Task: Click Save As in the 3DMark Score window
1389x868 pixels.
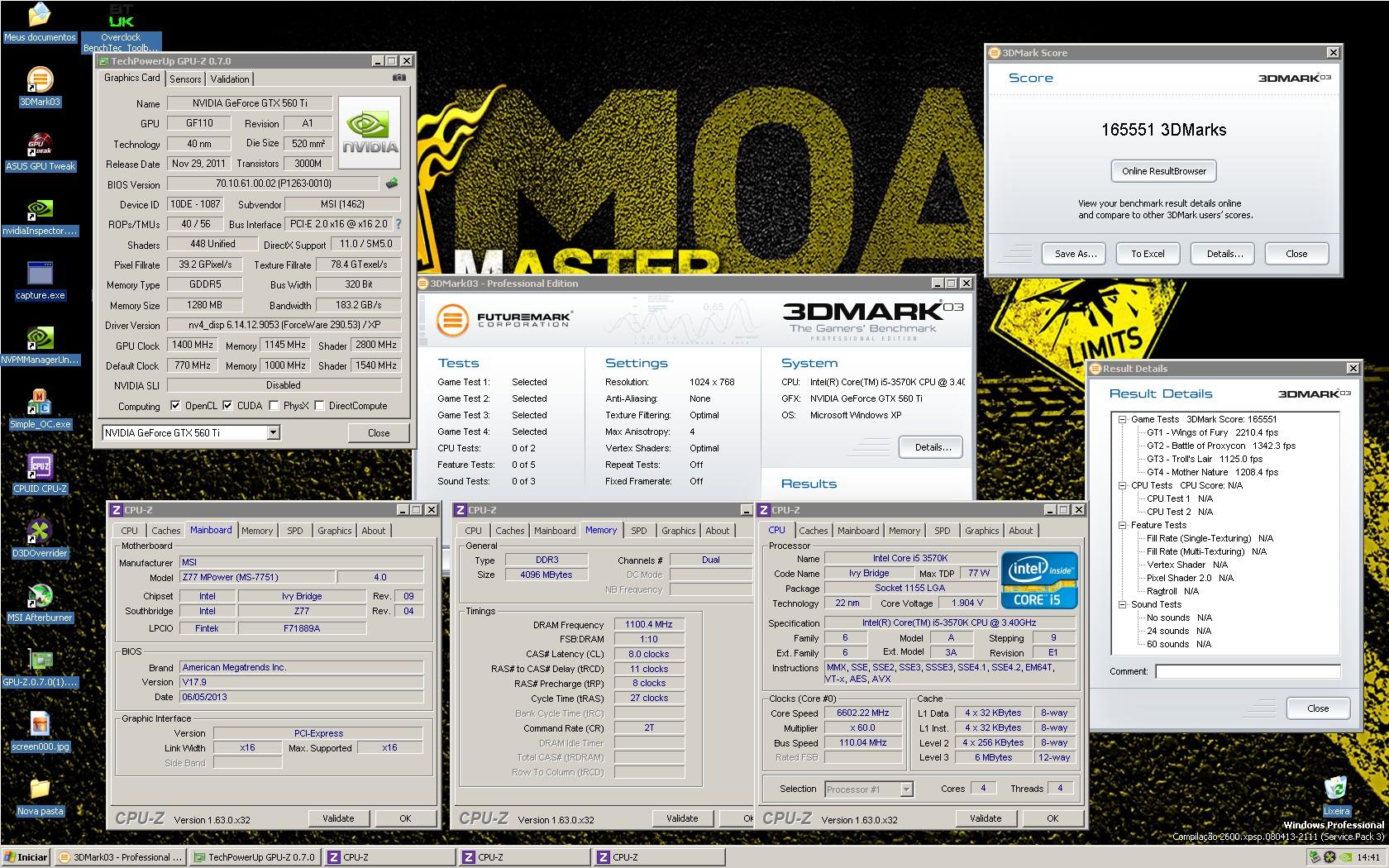Action: pyautogui.click(x=1076, y=254)
